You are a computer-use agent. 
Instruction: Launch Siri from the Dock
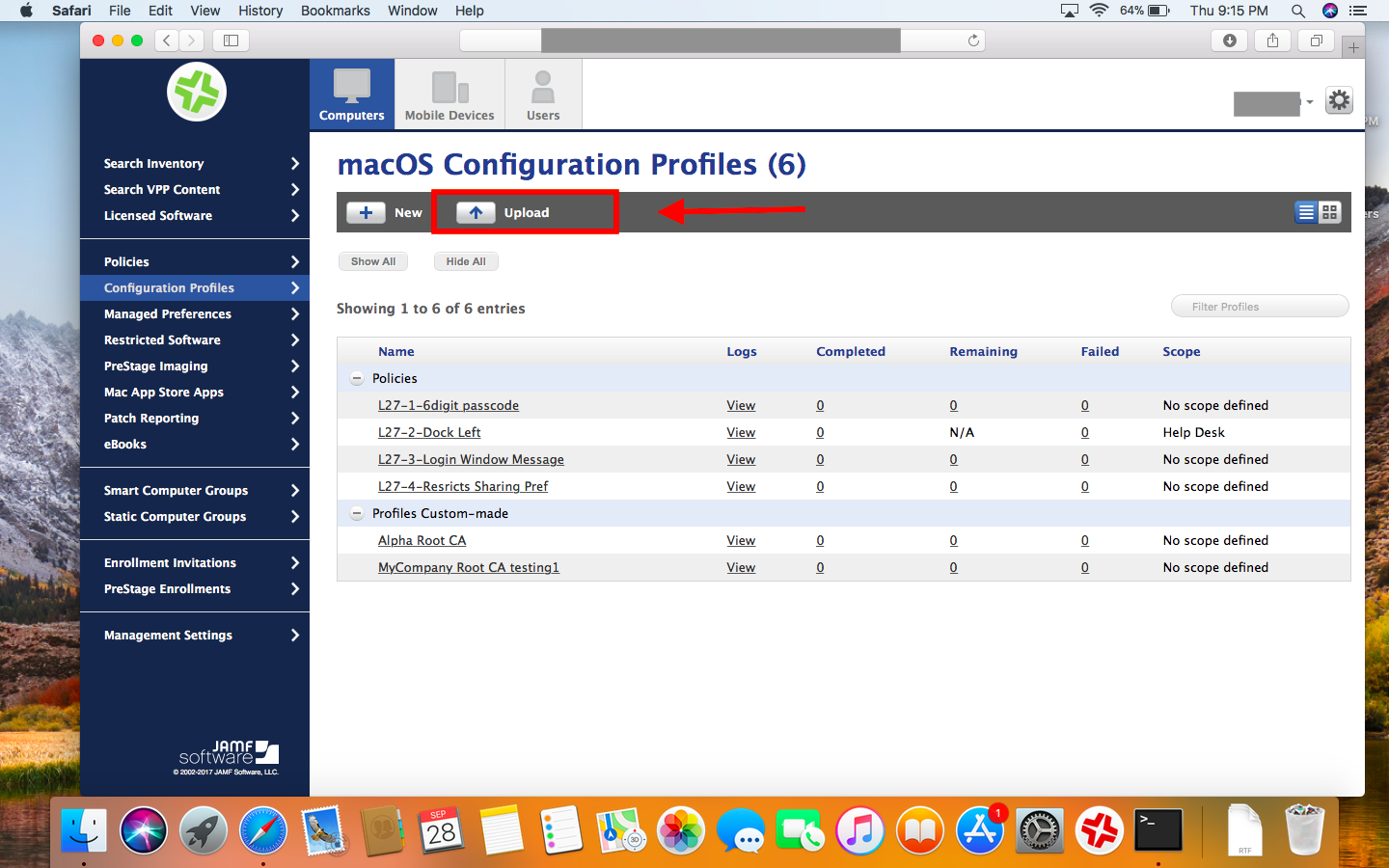pos(144,830)
